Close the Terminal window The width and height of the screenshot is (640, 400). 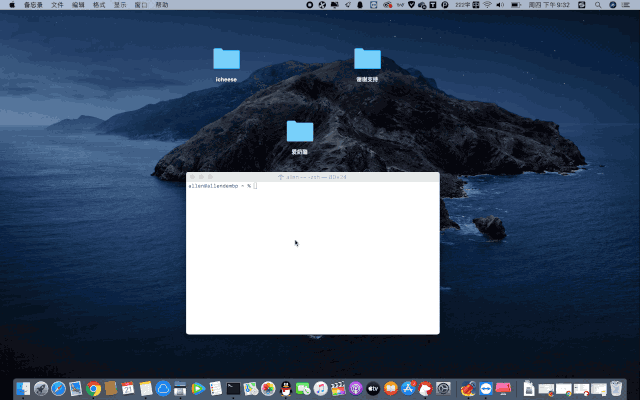coord(193,177)
